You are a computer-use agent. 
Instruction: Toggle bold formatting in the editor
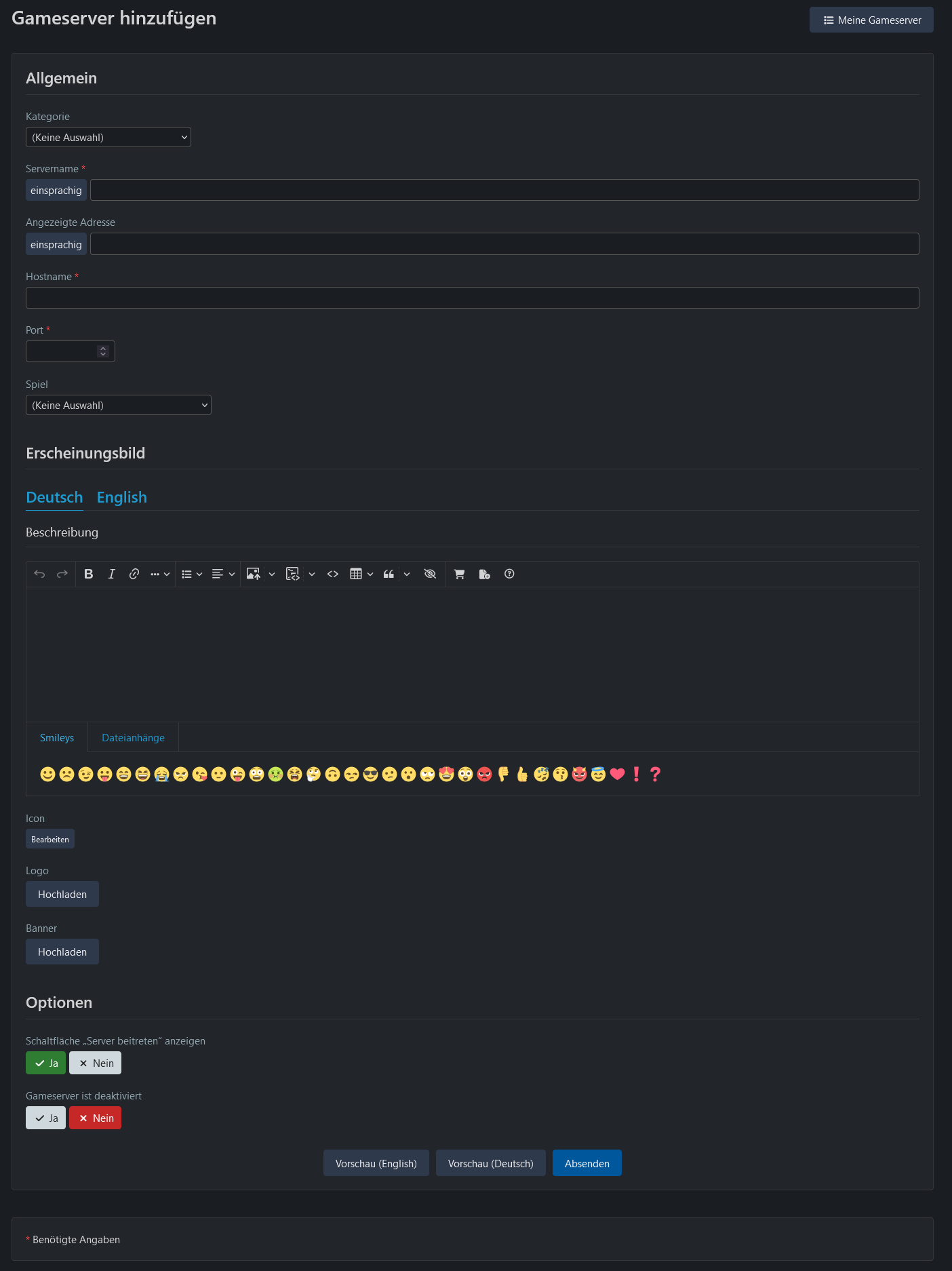(x=88, y=574)
